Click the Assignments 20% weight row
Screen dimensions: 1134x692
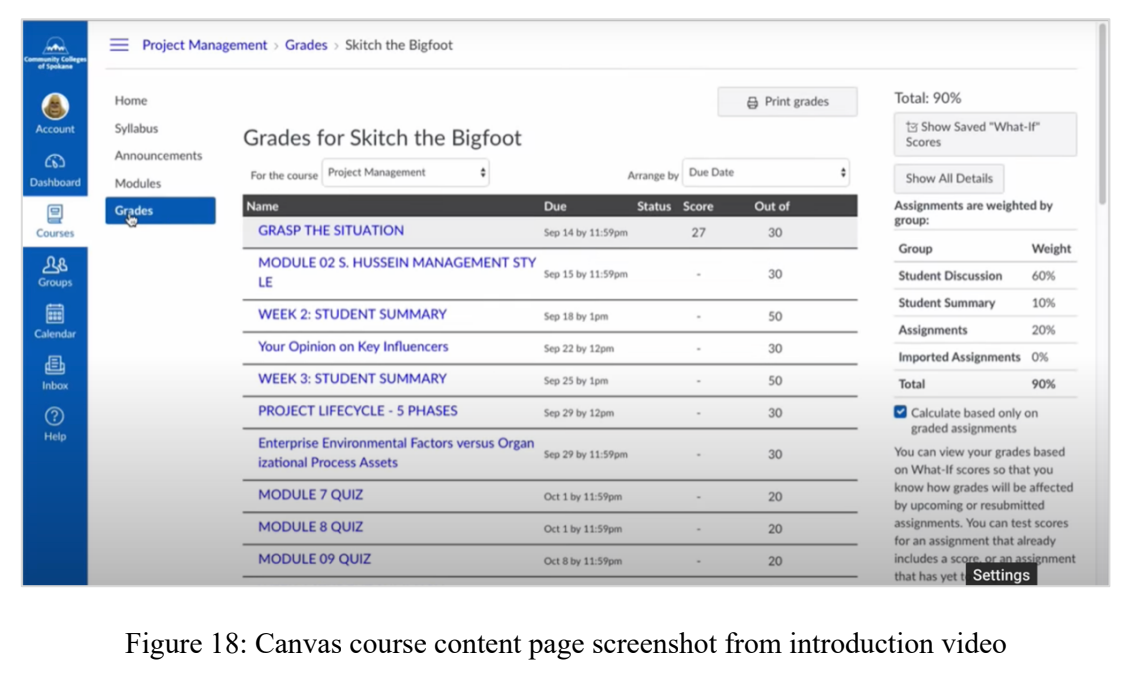pyautogui.click(x=985, y=330)
